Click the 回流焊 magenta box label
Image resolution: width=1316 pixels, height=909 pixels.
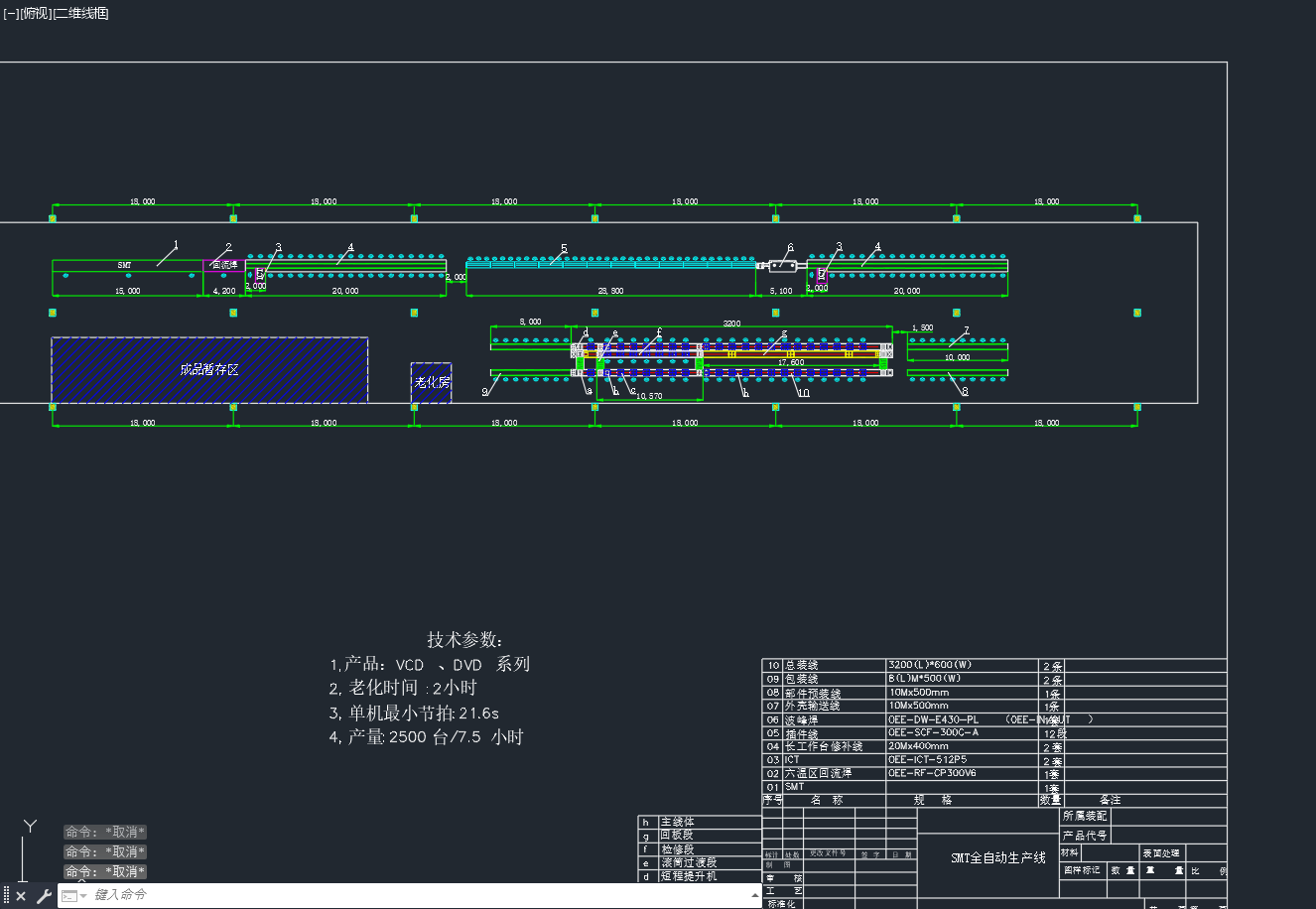point(224,265)
